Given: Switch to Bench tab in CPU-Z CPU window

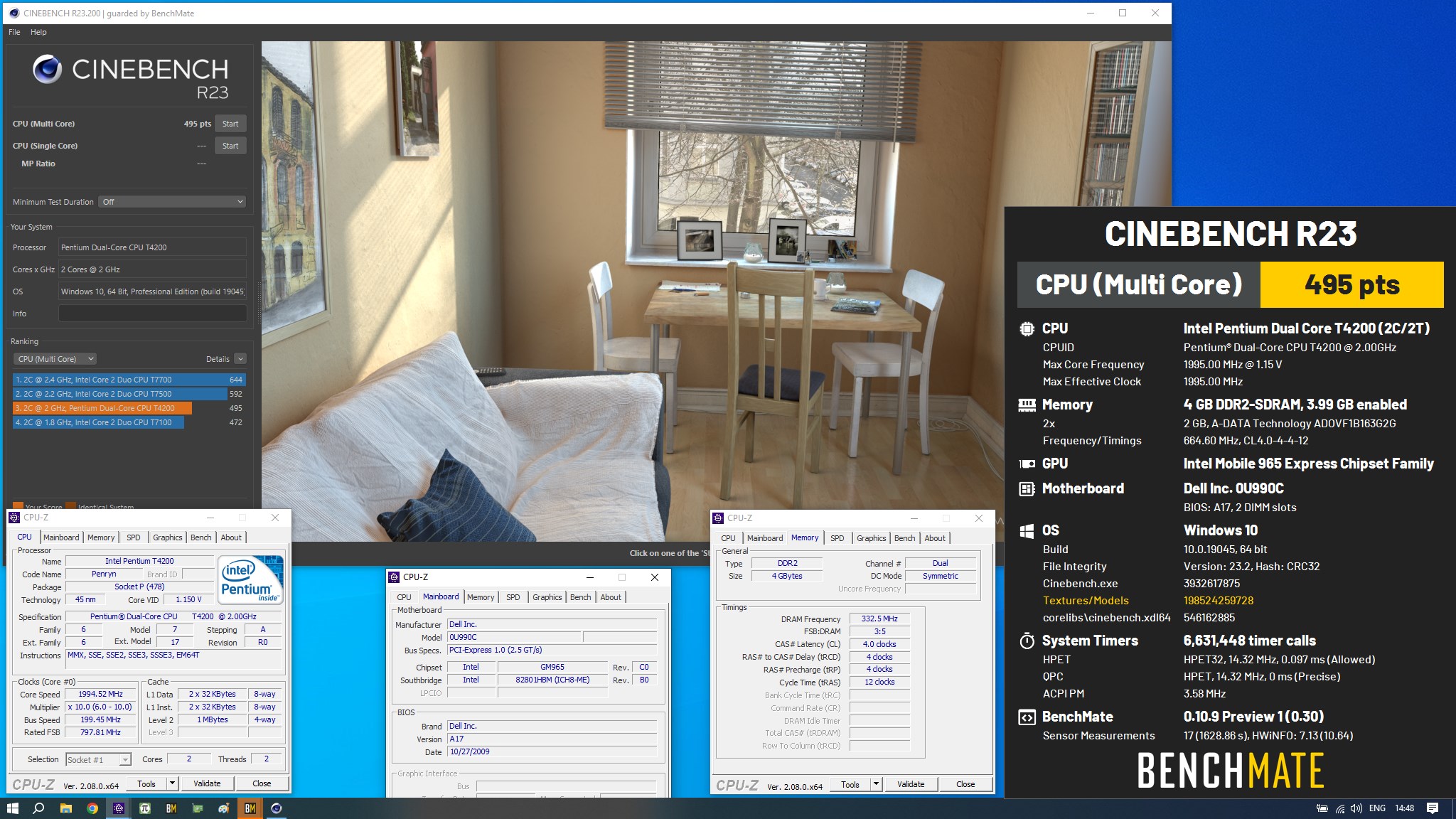Looking at the screenshot, I should point(201,537).
